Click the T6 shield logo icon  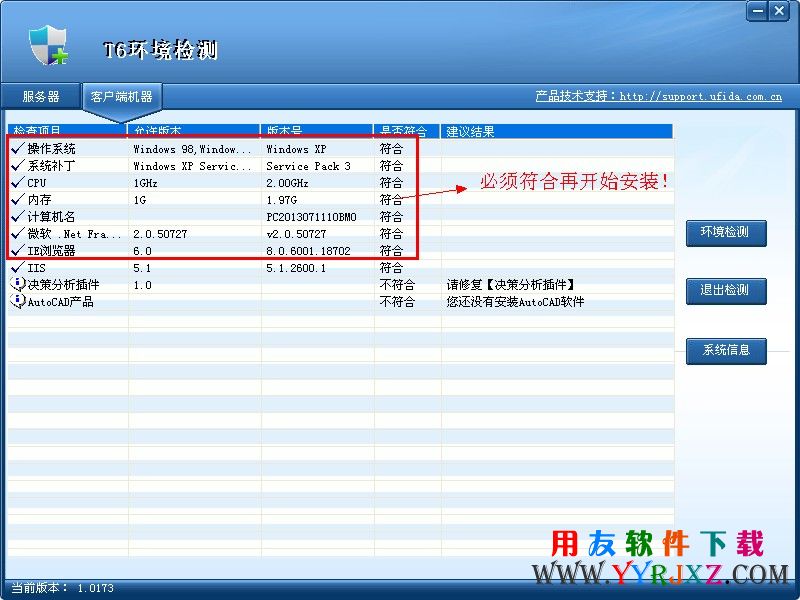click(48, 45)
